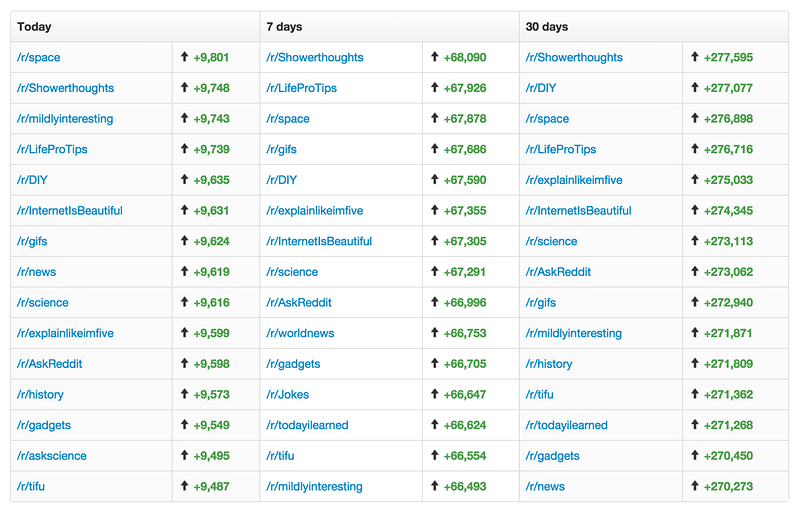Open /r/Showerthoughts link under Today
The image size is (800, 512).
65,88
